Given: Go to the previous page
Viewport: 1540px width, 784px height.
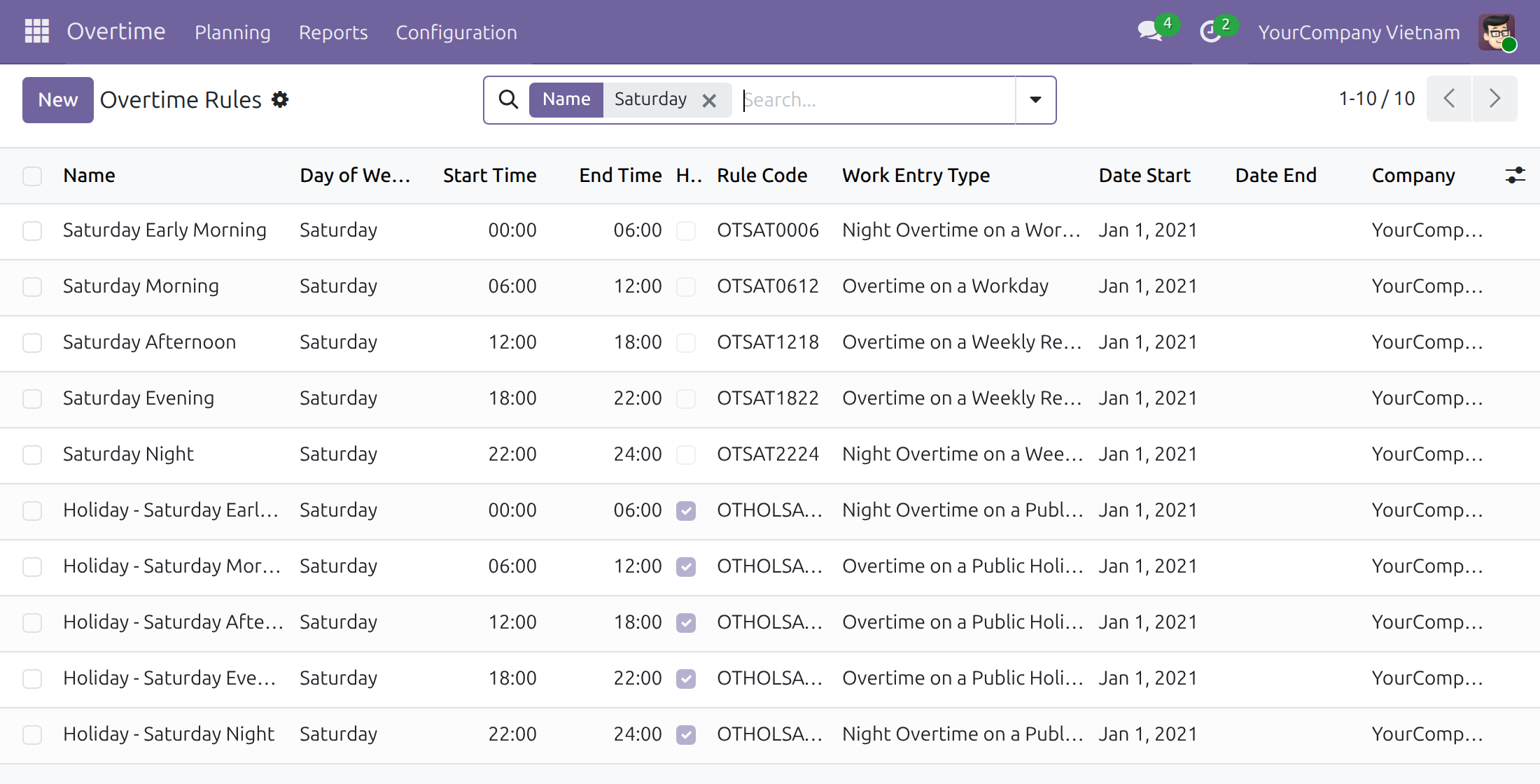Looking at the screenshot, I should 1449,99.
